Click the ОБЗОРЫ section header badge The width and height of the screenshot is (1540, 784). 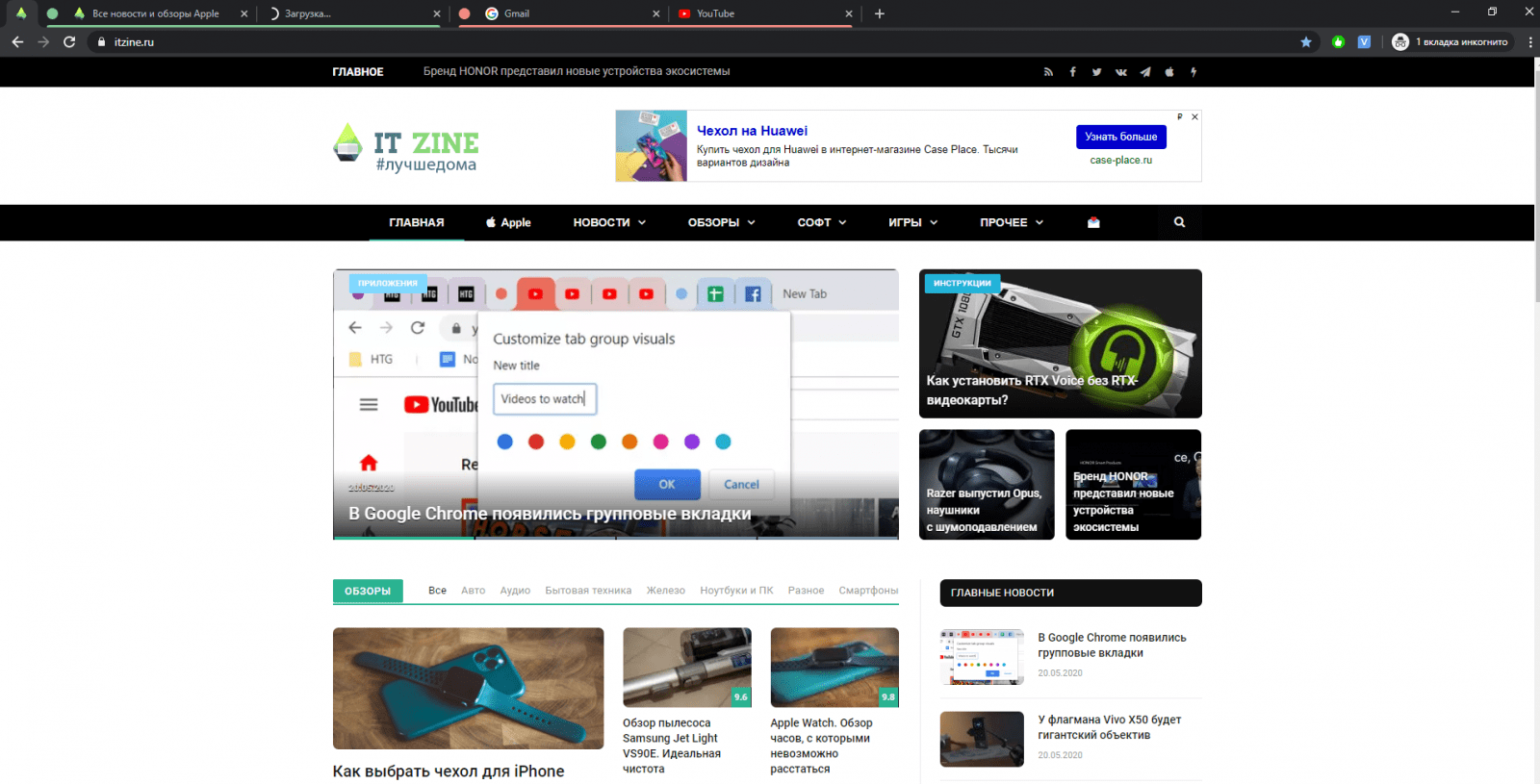tap(368, 591)
